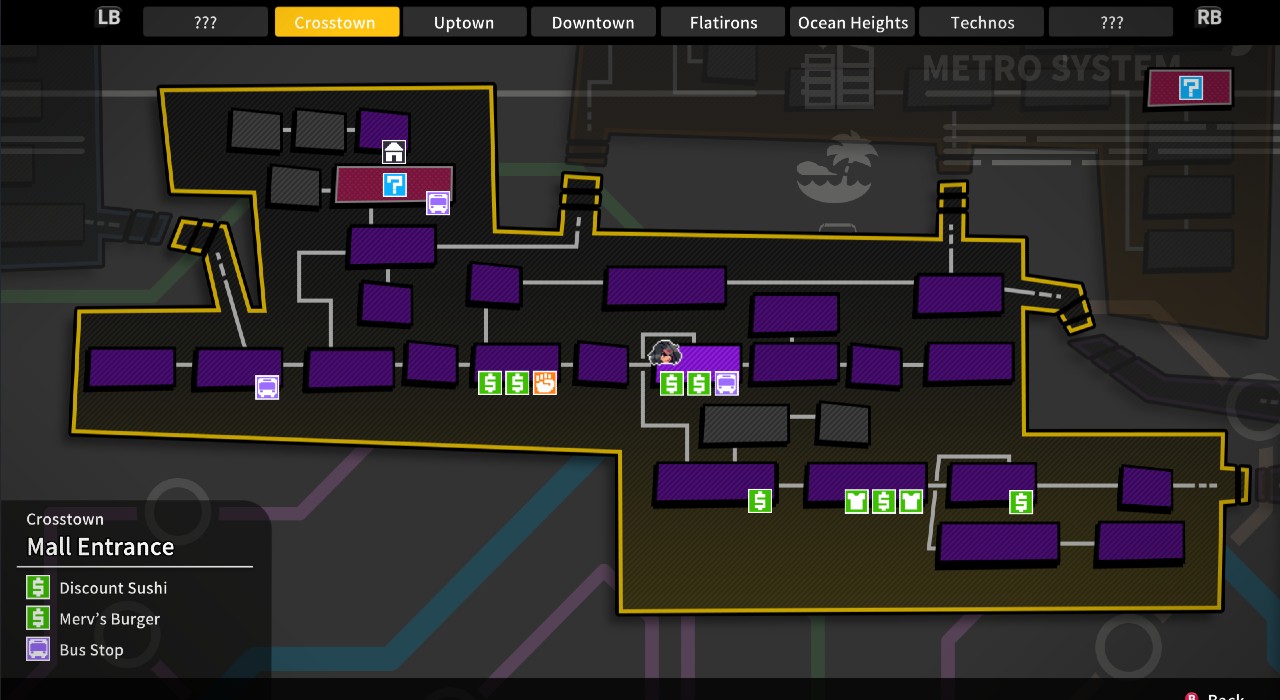This screenshot has width=1280, height=700.
Task: Select the Ocean Heights tab
Action: 853,22
